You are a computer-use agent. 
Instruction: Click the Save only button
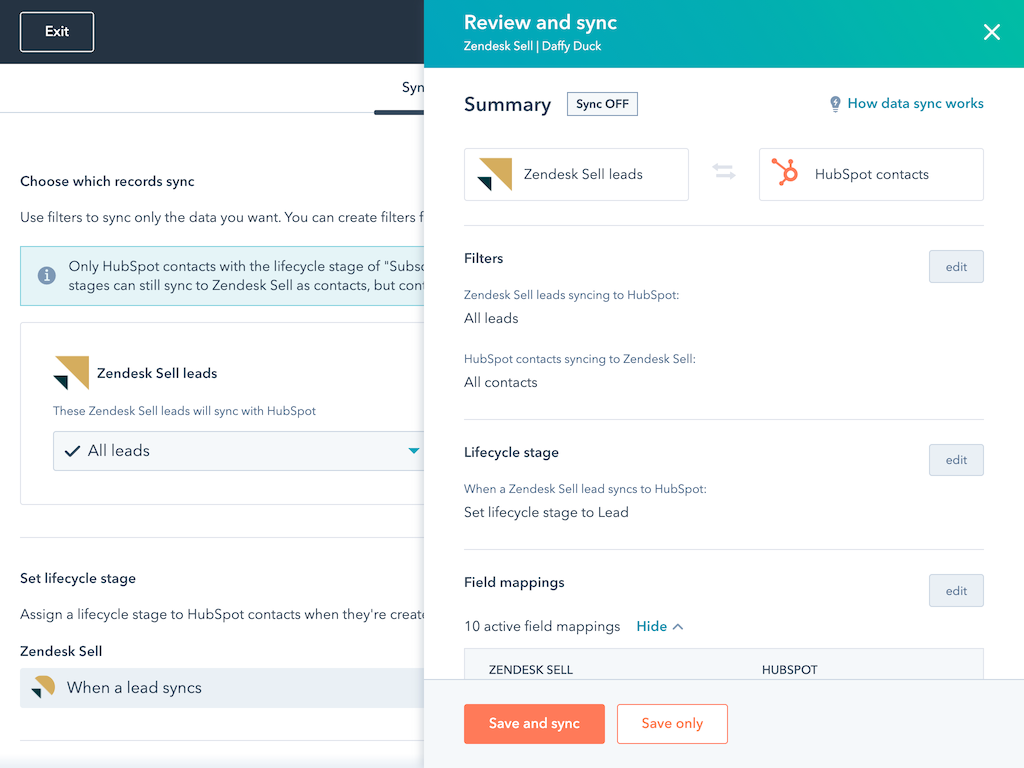[x=672, y=723]
